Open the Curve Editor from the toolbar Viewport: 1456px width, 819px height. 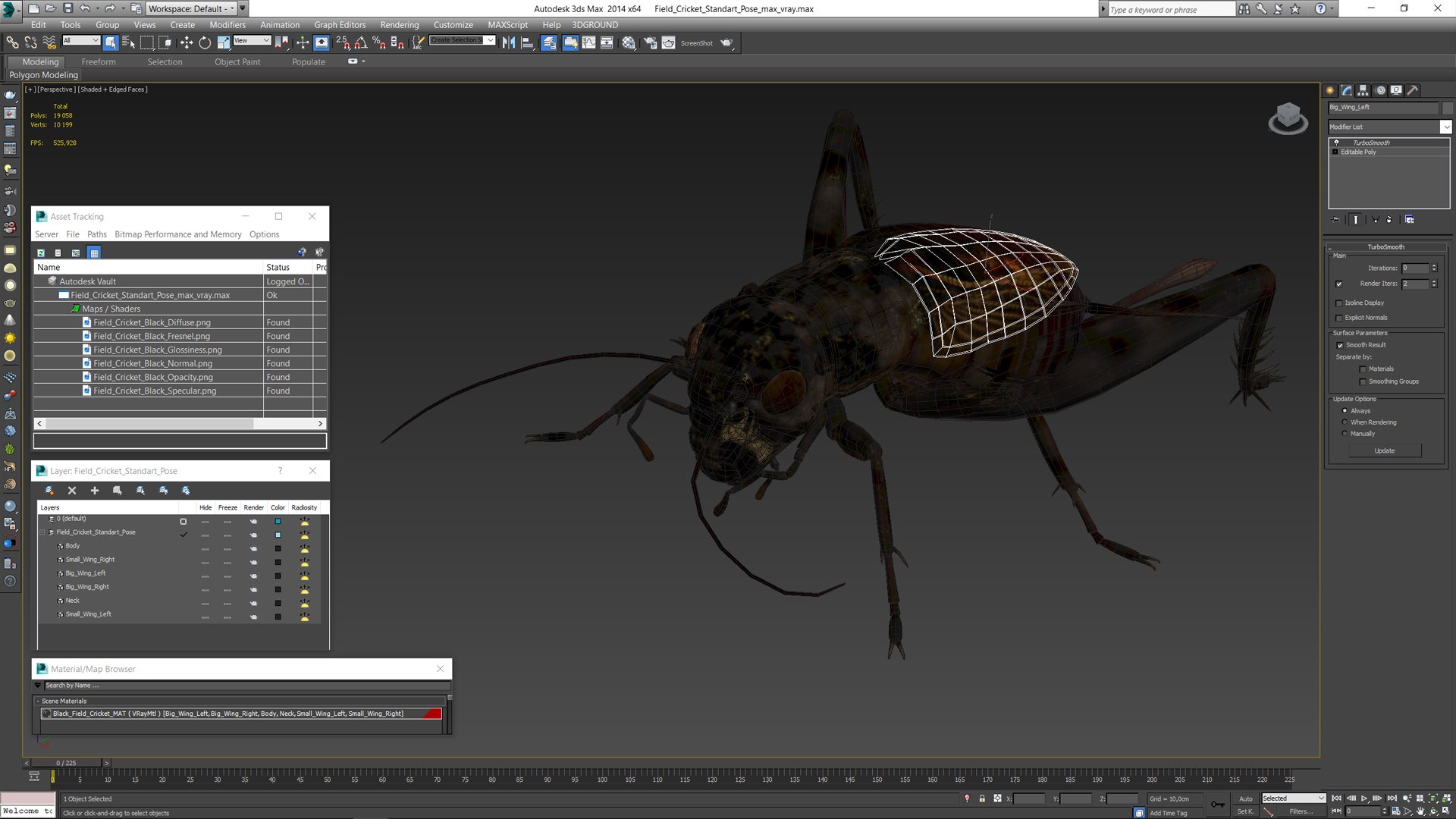coord(588,42)
